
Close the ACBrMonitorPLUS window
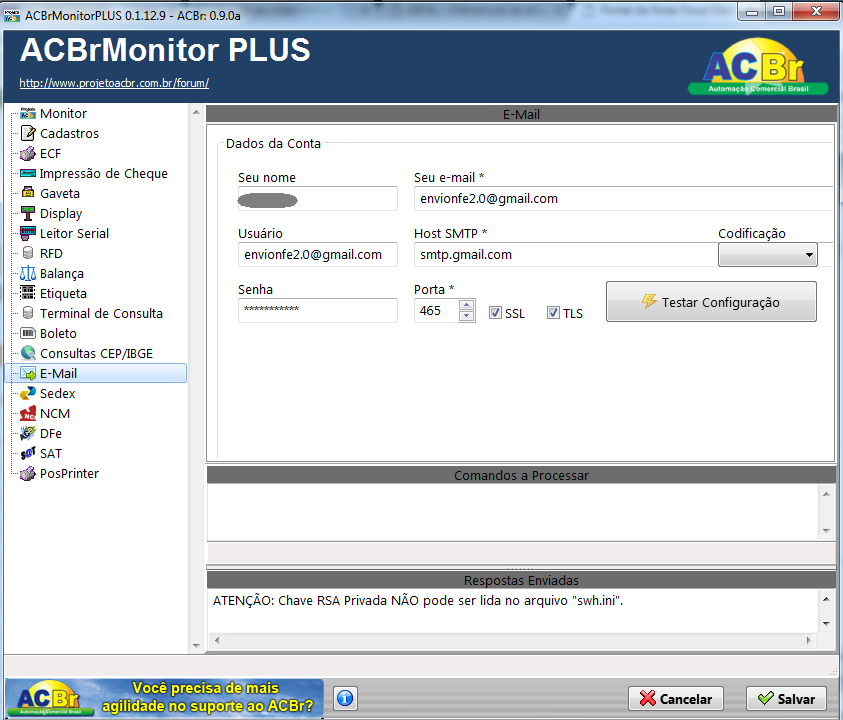point(816,11)
